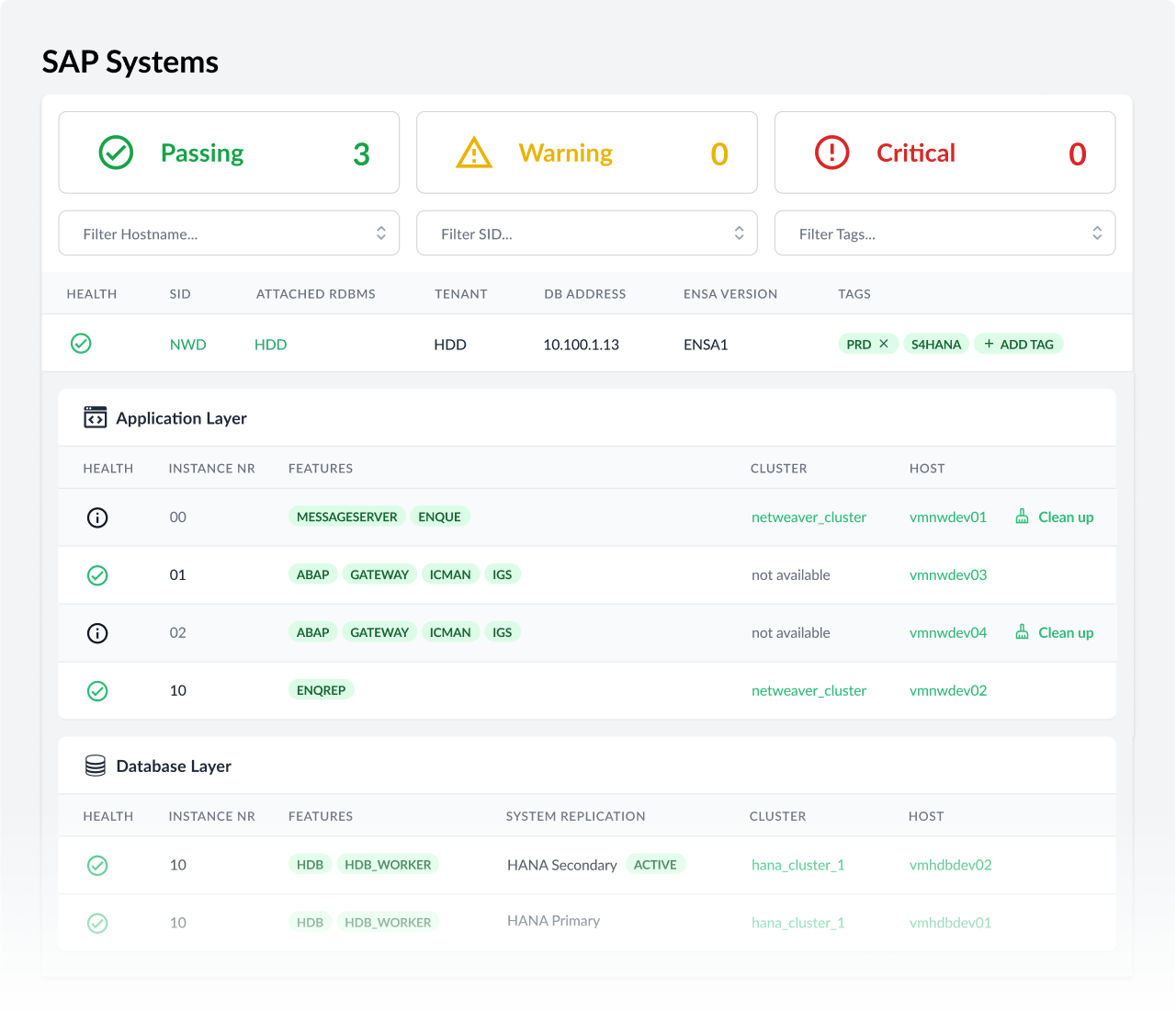Click the Passing green checkmark icon
Image resolution: width=1176 pixels, height=1022 pixels.
pyautogui.click(x=116, y=153)
